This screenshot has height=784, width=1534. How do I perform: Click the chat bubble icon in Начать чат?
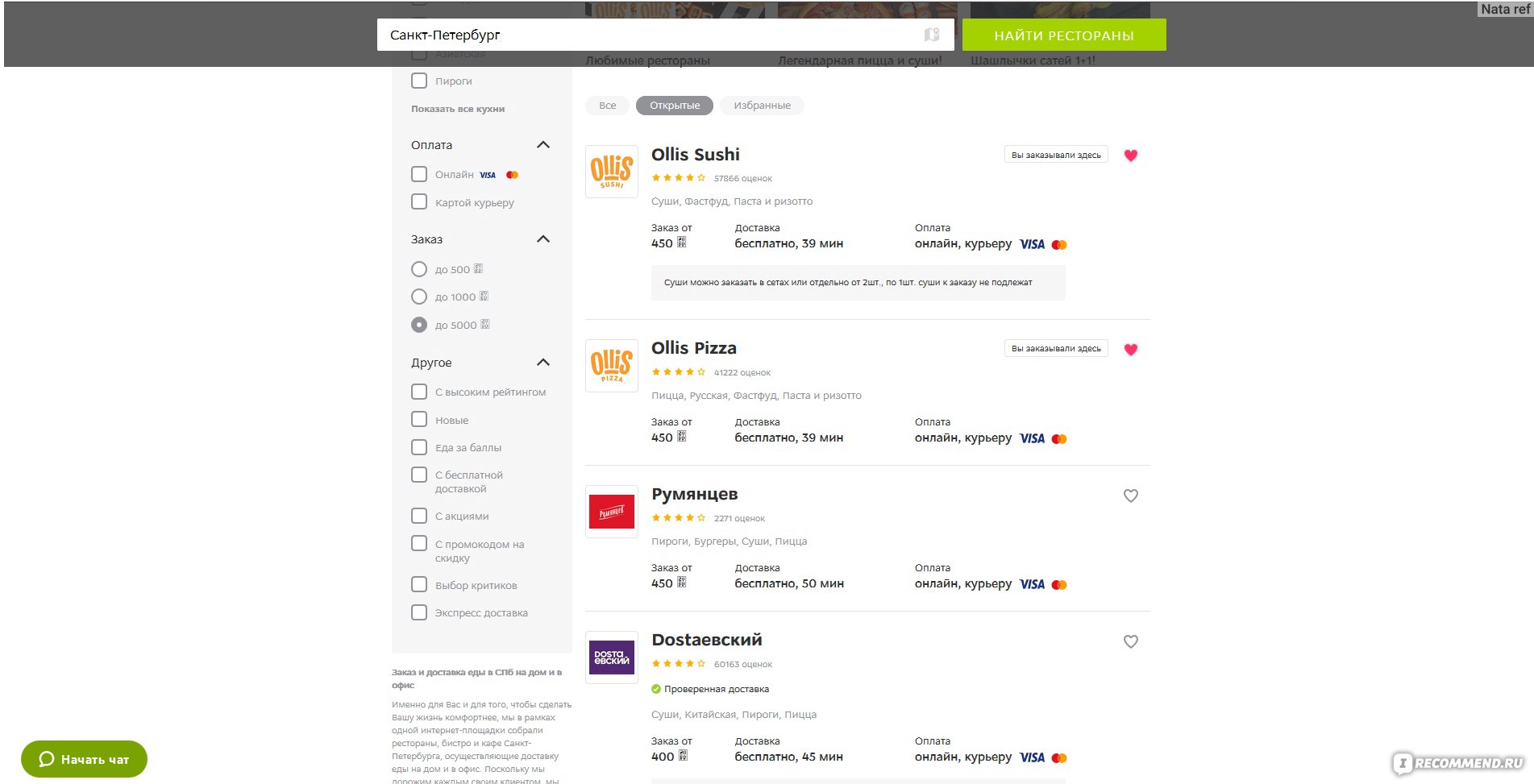[47, 759]
